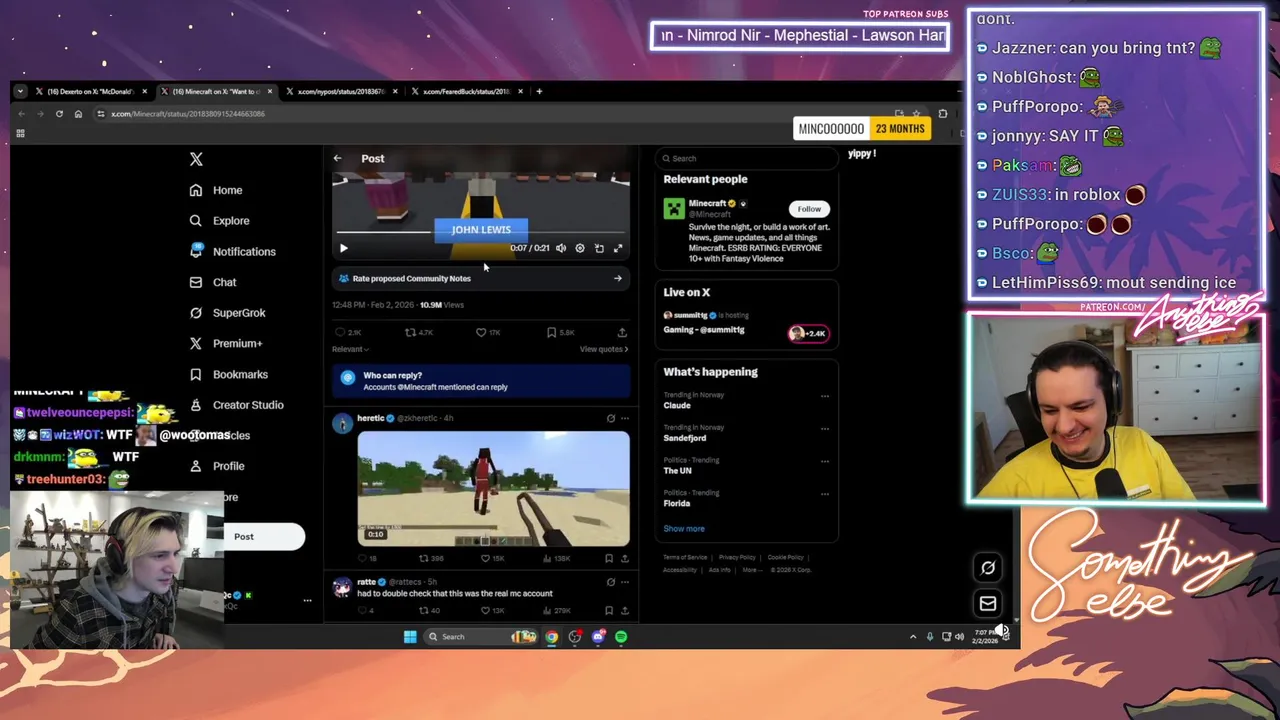Like the Minecraft post with 17K likes
Viewport: 1280px width, 720px height.
pos(488,332)
